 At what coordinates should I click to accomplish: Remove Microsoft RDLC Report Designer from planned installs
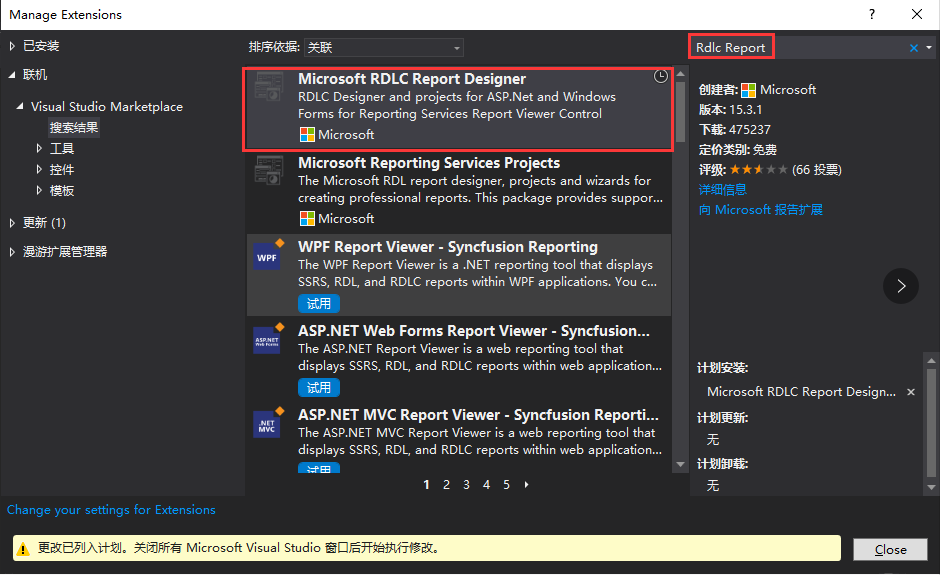pyautogui.click(x=911, y=392)
